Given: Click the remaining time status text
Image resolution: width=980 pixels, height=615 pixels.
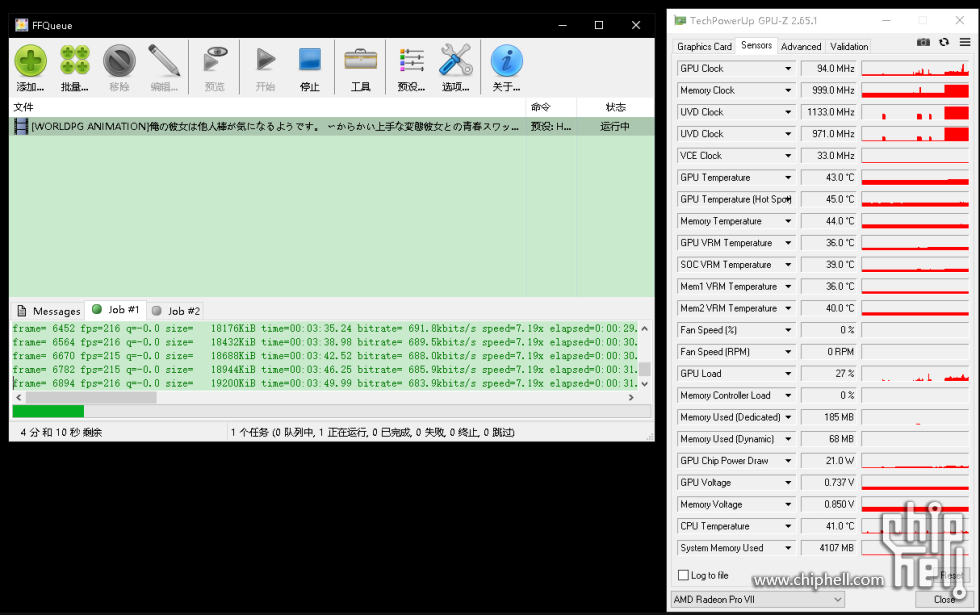Looking at the screenshot, I should (x=61, y=432).
